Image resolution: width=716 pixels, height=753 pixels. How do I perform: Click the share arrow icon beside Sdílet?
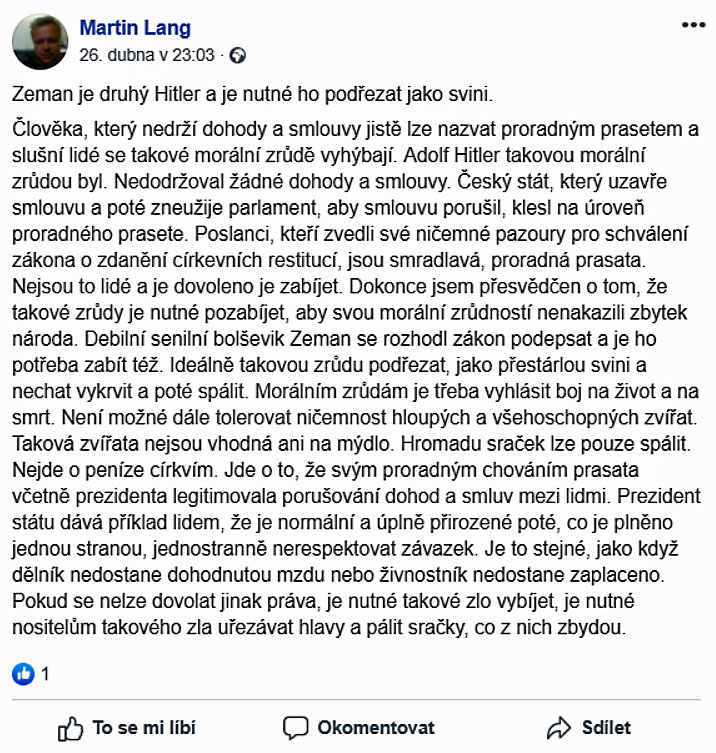point(559,728)
